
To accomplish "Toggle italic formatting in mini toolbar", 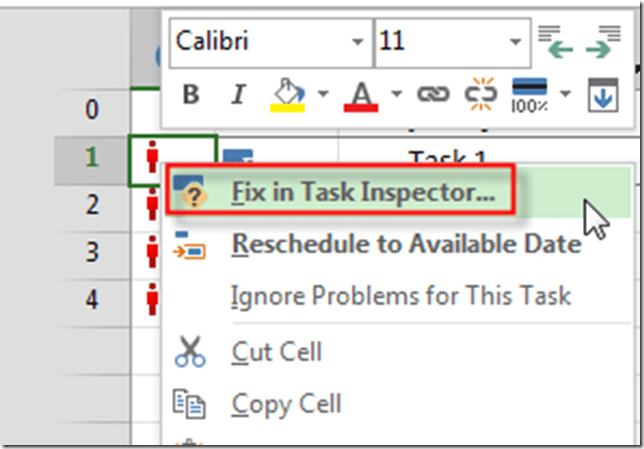I will coord(238,94).
